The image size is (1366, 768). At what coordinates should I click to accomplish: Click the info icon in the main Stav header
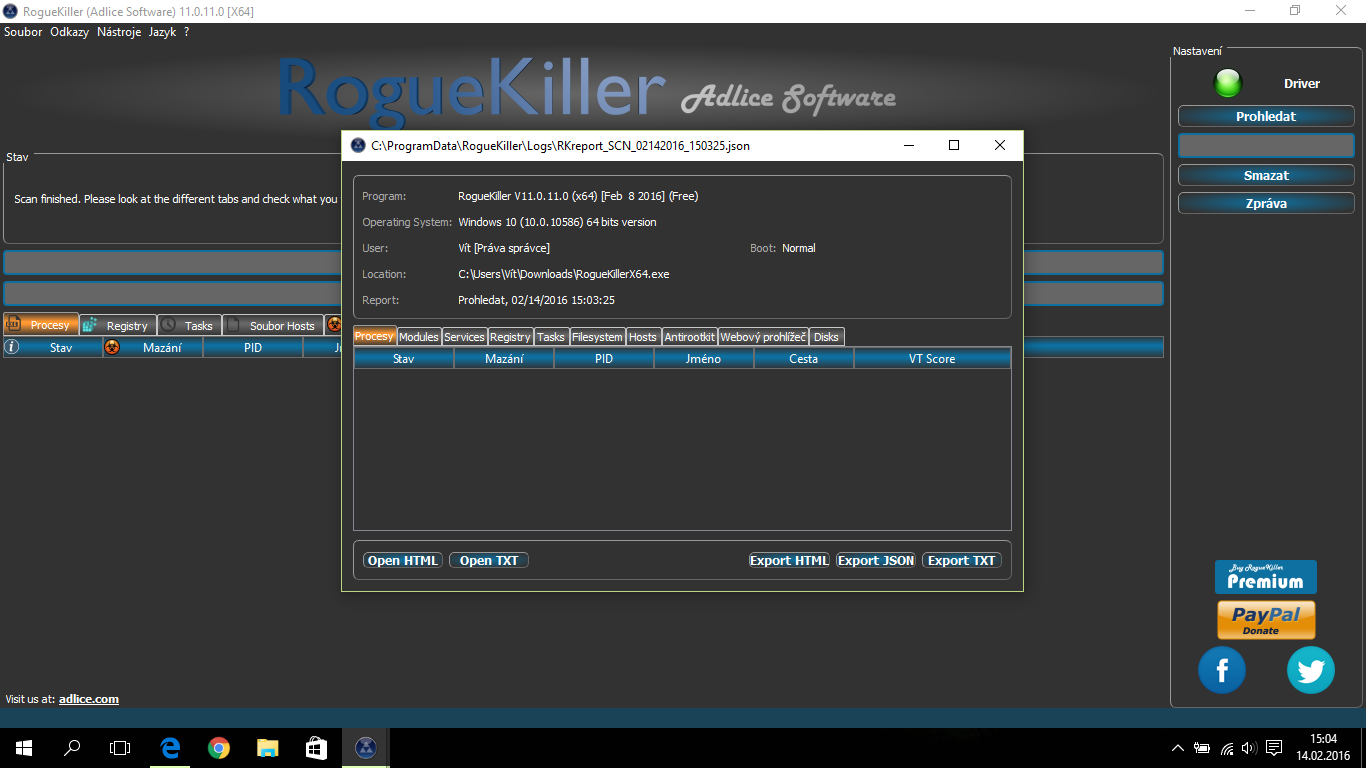click(x=12, y=347)
